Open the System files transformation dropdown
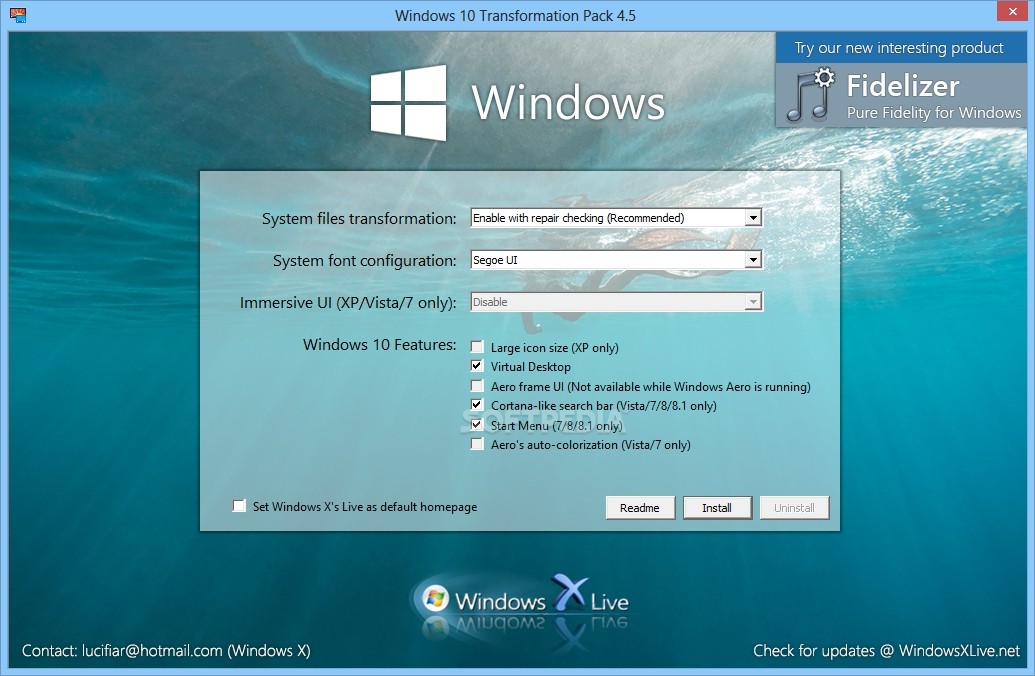Image resolution: width=1035 pixels, height=676 pixels. pyautogui.click(x=754, y=217)
